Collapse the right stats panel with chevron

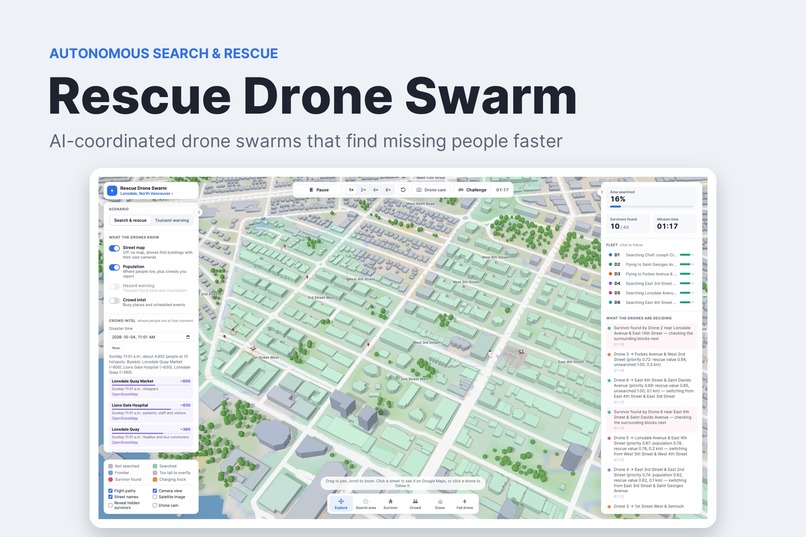(601, 192)
